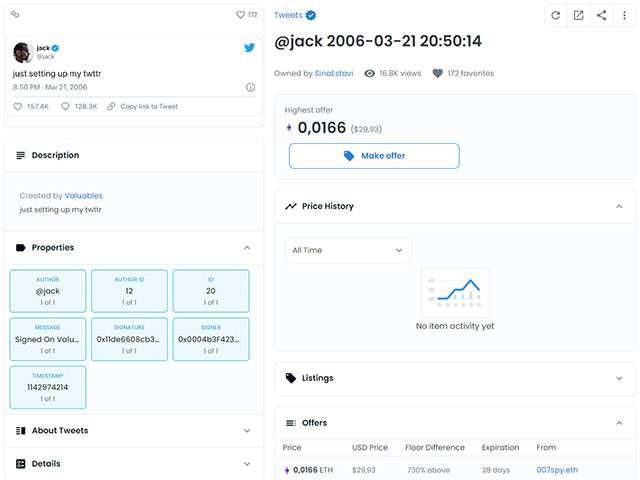The height and width of the screenshot is (480, 640).
Task: Click the 'USD Price' column header
Action: [x=370, y=448]
